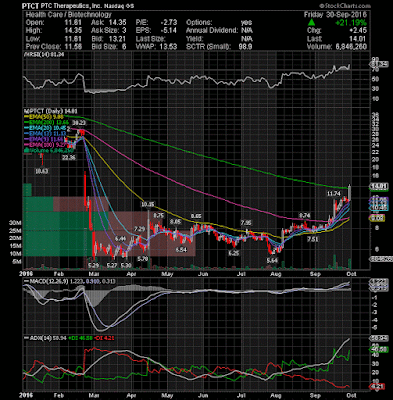The width and height of the screenshot is (393, 400).
Task: Click the 9.74 August high annotation
Action: [304, 215]
